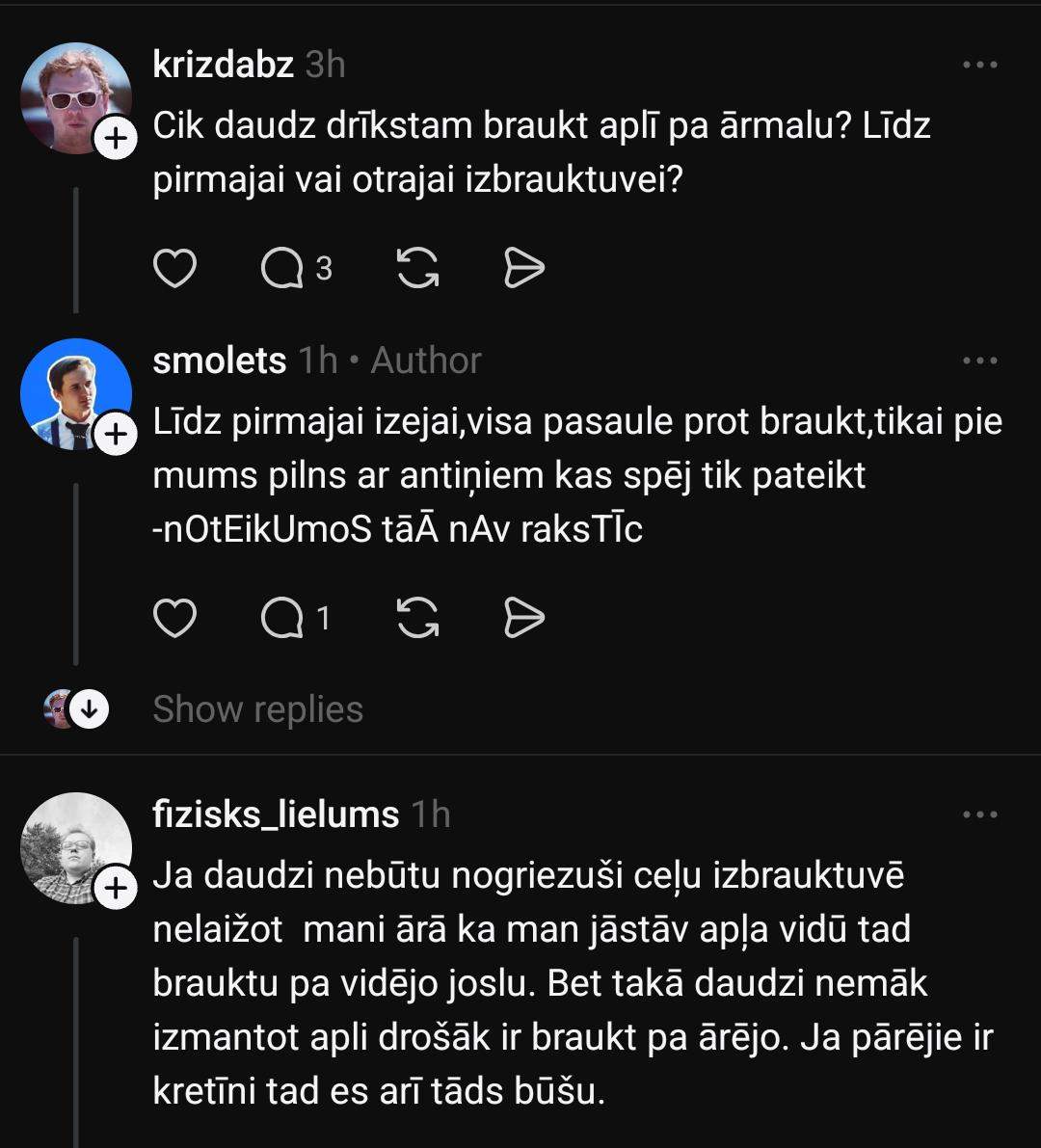Expand hidden replies with Show replies
This screenshot has height=1148, width=1041.
tap(257, 709)
